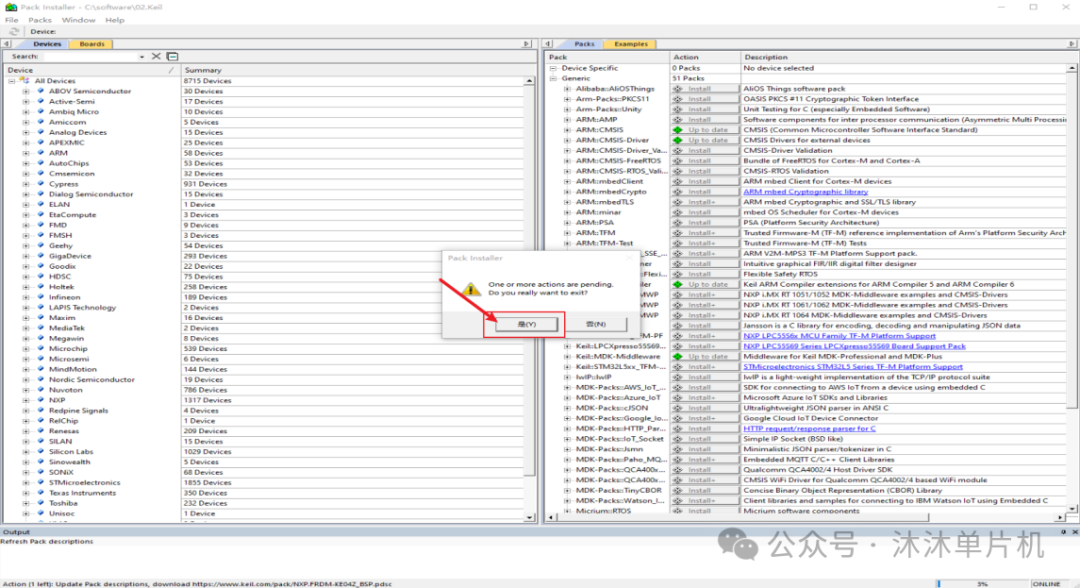Click Install button for ARM::CMSIS-FreeRTOS
Image resolution: width=1080 pixels, height=588 pixels.
[705, 161]
